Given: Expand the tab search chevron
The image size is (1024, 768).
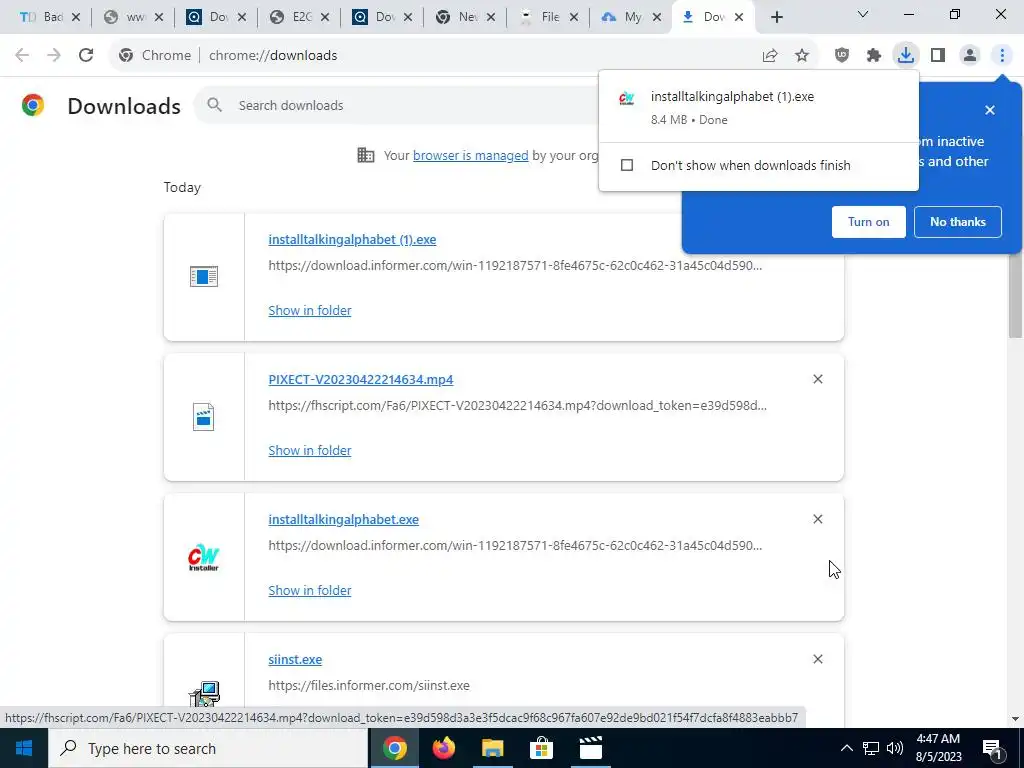Looking at the screenshot, I should 863,14.
